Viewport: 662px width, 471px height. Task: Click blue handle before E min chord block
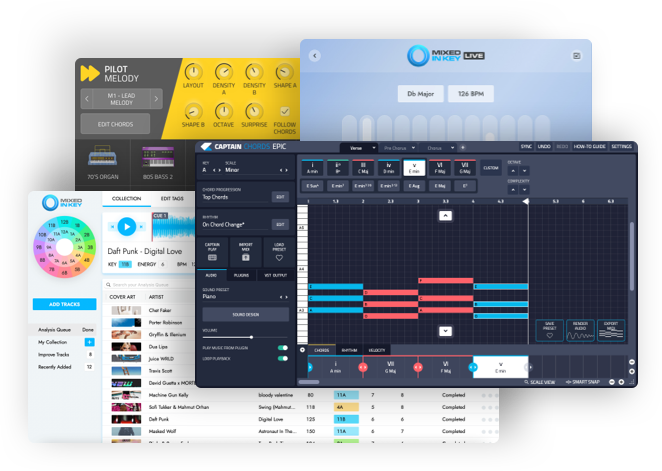[x=473, y=368]
